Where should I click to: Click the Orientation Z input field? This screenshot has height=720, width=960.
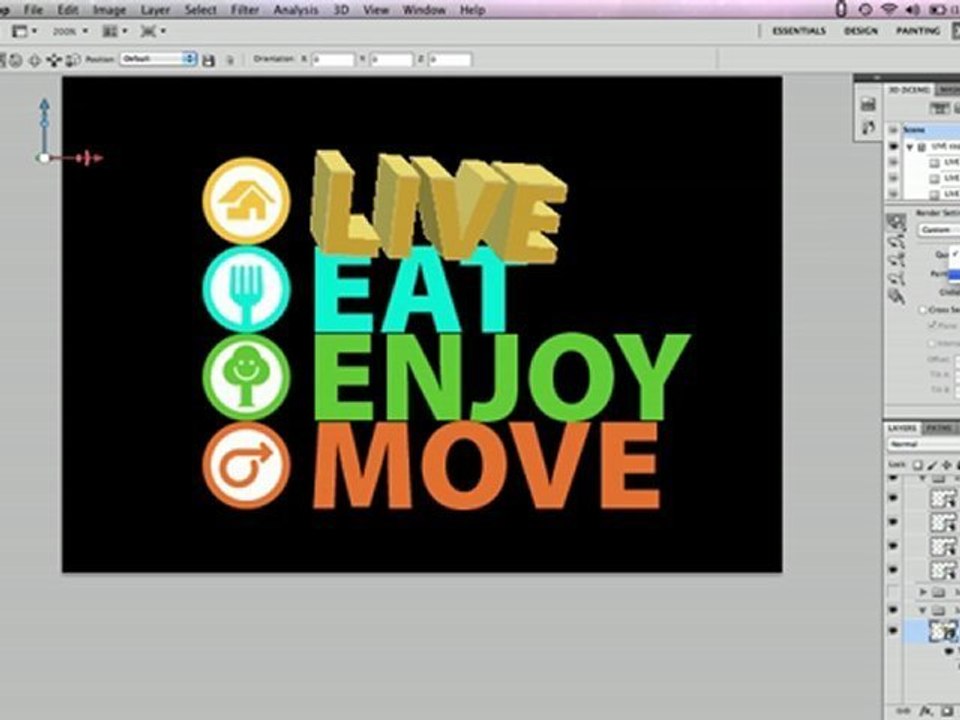450,59
